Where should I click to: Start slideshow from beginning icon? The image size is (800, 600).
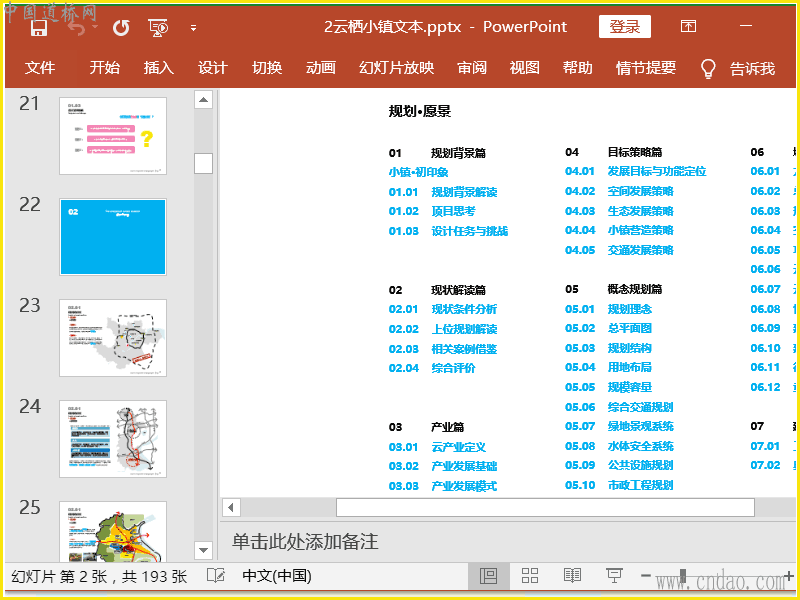pos(158,28)
